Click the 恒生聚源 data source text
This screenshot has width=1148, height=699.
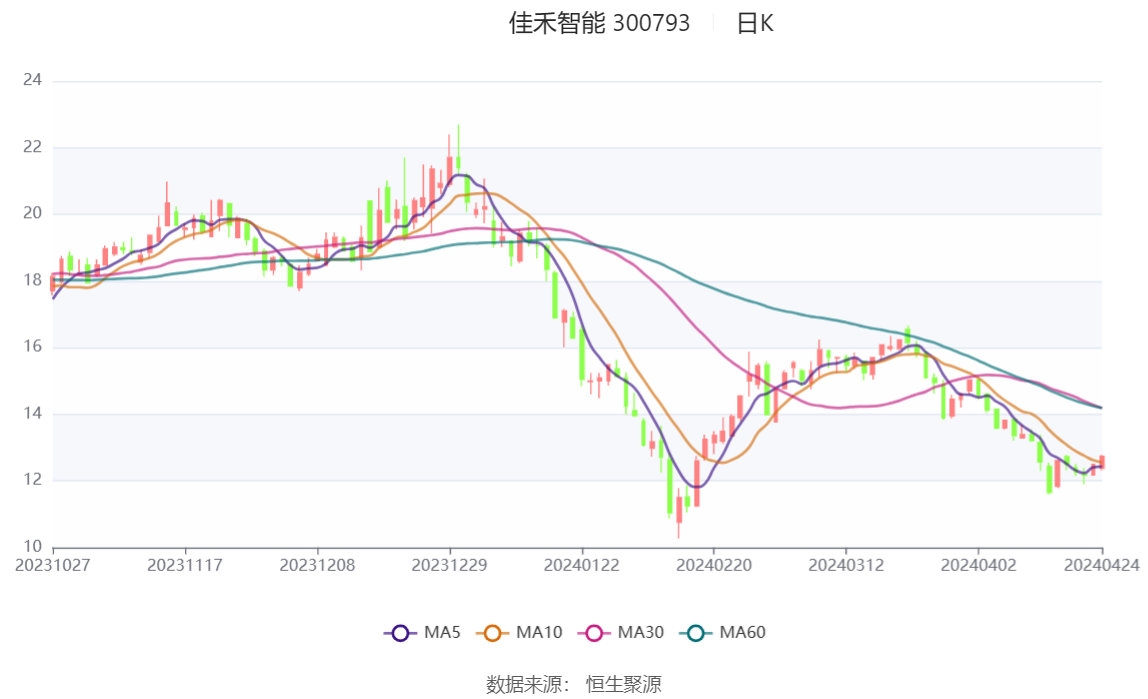624,684
